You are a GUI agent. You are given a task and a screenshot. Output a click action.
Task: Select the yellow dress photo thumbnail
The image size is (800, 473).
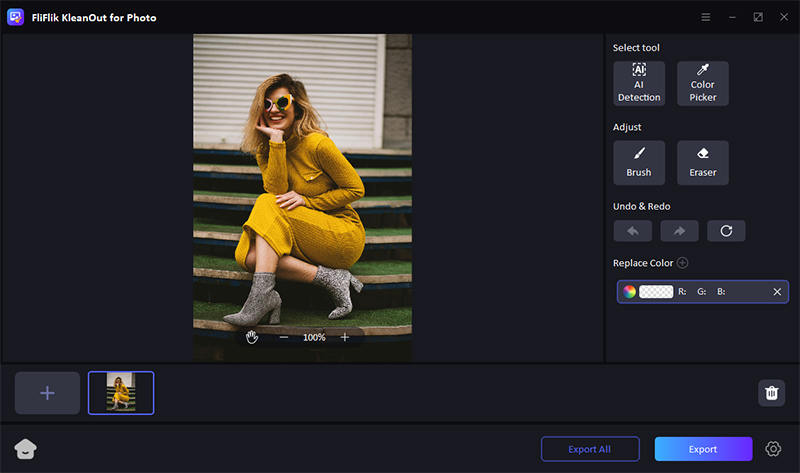click(121, 393)
